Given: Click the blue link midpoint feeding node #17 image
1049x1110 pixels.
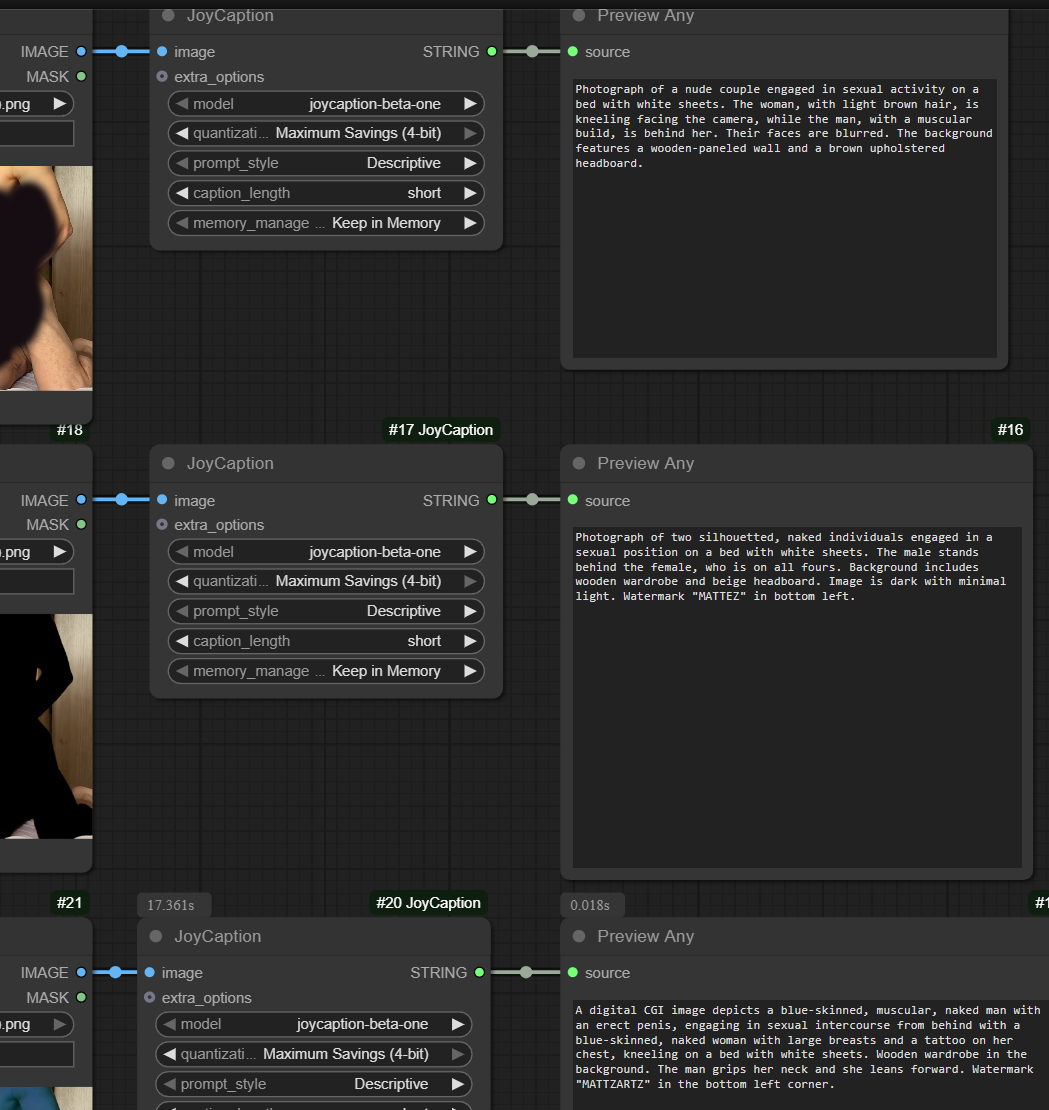Looking at the screenshot, I should (x=122, y=500).
